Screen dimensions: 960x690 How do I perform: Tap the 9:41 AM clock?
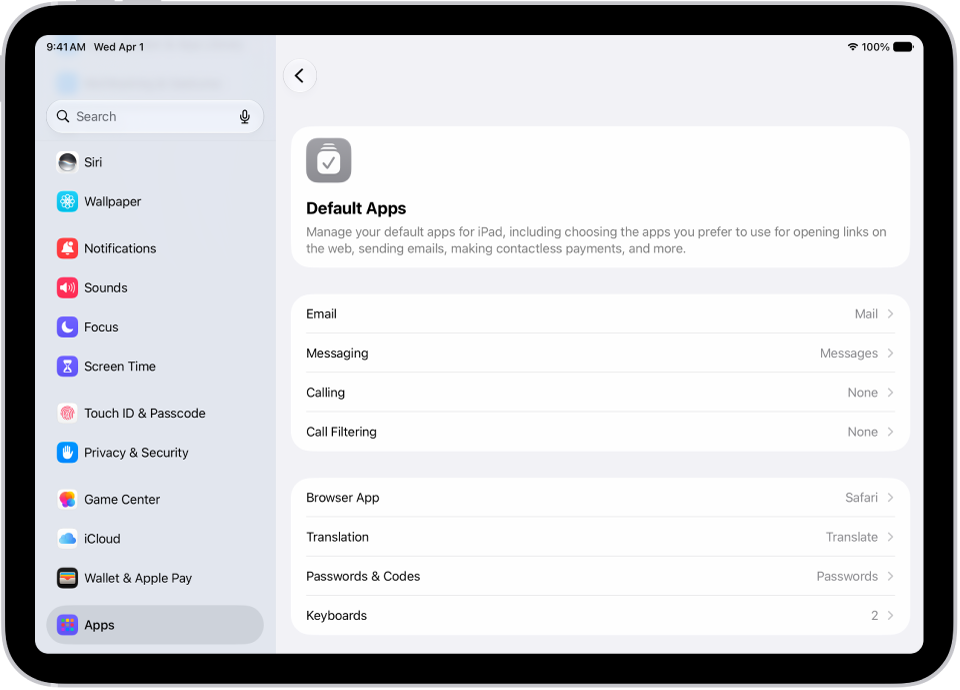(66, 47)
